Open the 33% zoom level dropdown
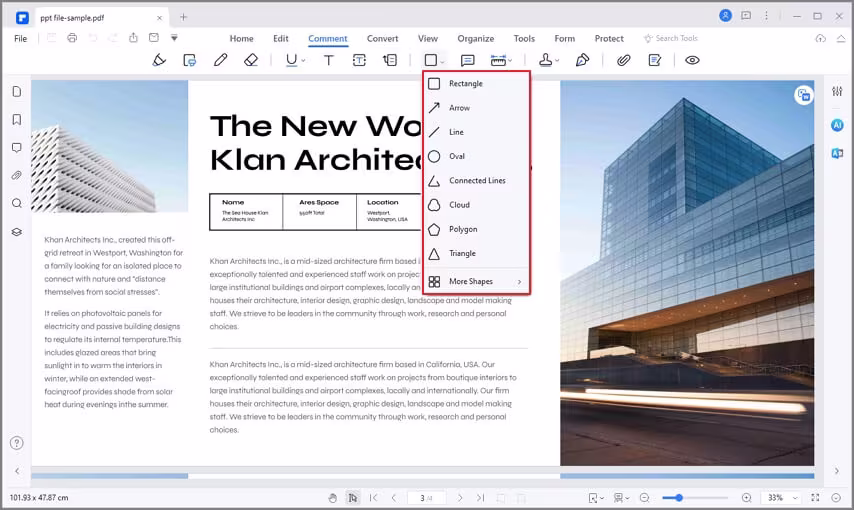This screenshot has width=854, height=510. coord(795,497)
